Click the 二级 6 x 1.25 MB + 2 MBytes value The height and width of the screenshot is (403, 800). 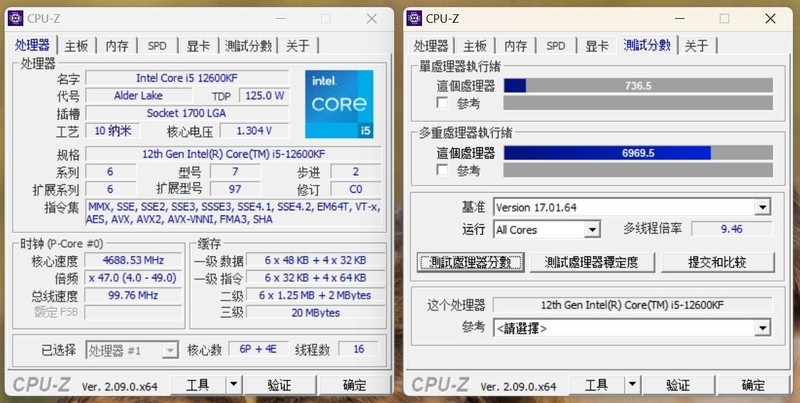pos(315,295)
